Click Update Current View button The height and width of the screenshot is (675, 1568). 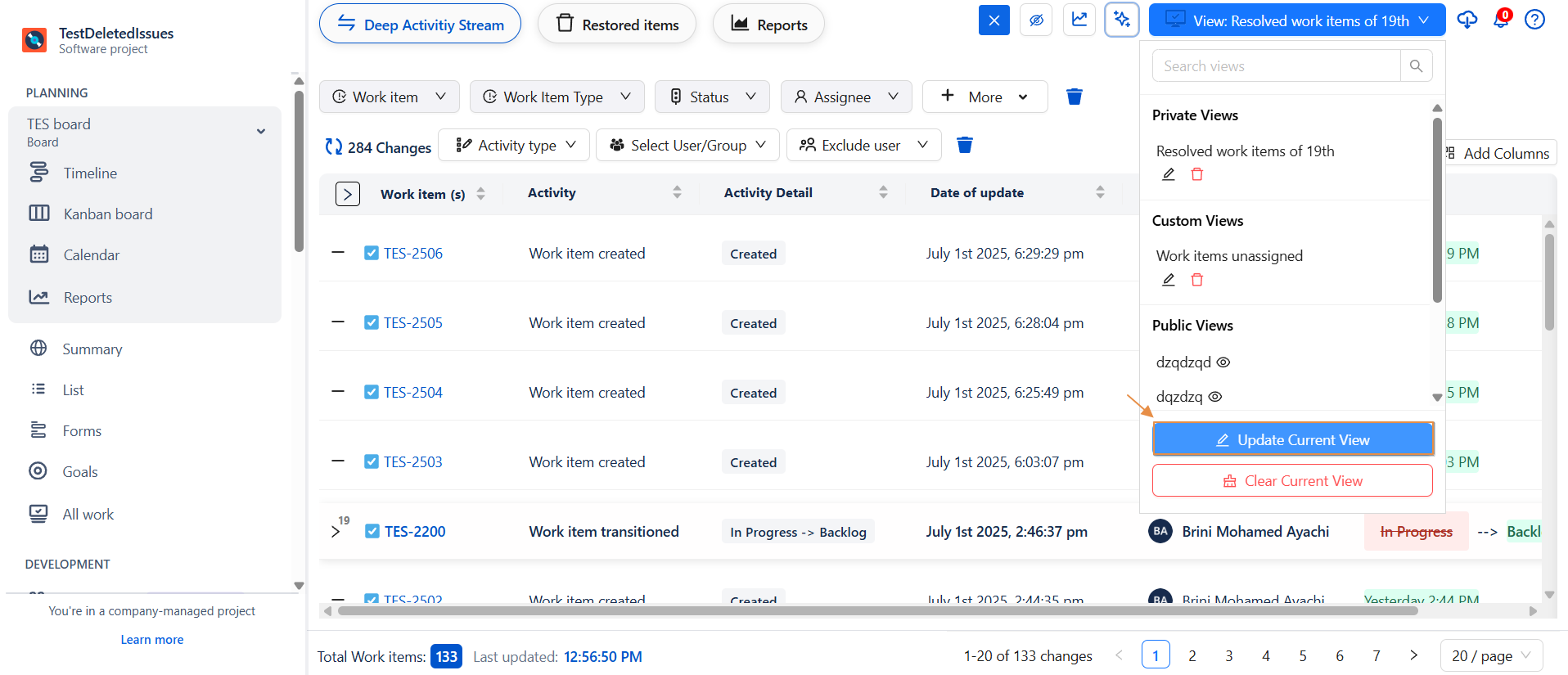pos(1292,439)
